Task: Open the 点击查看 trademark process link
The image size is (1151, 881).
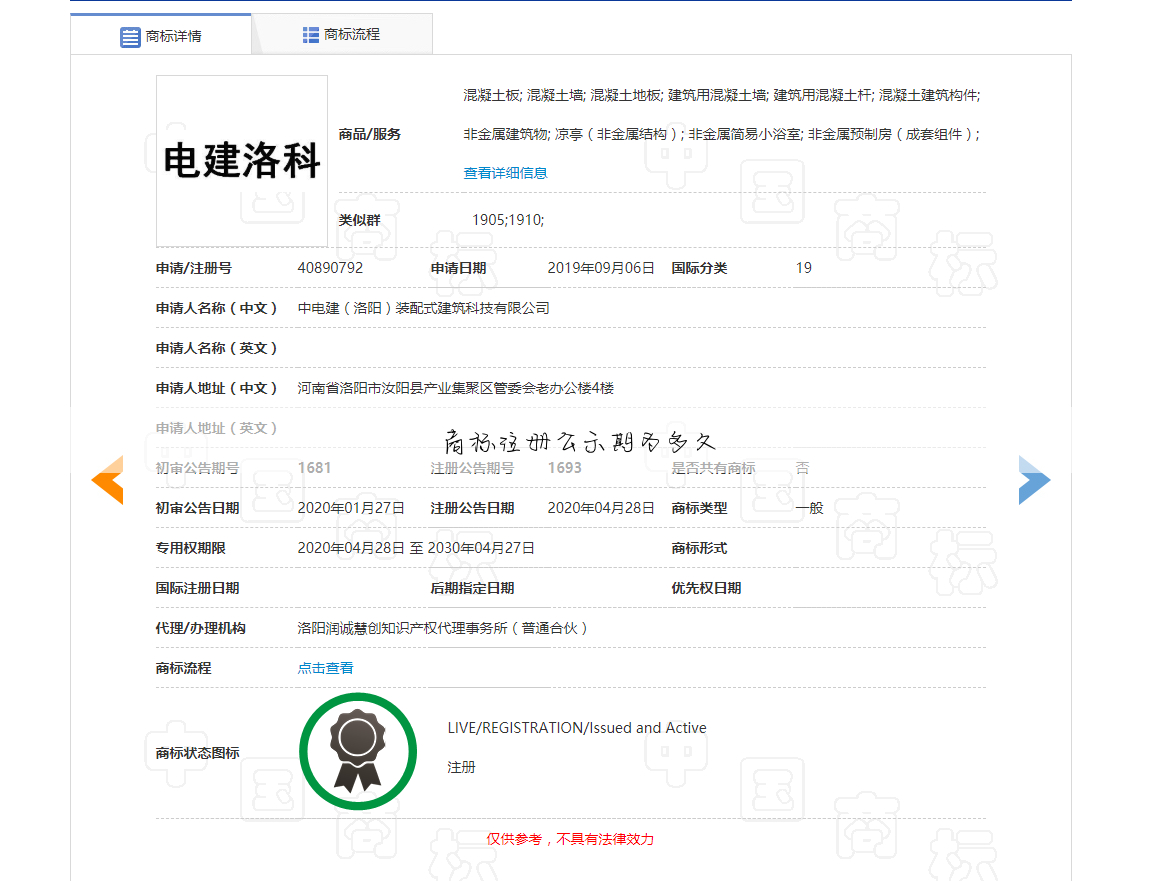Action: point(325,668)
